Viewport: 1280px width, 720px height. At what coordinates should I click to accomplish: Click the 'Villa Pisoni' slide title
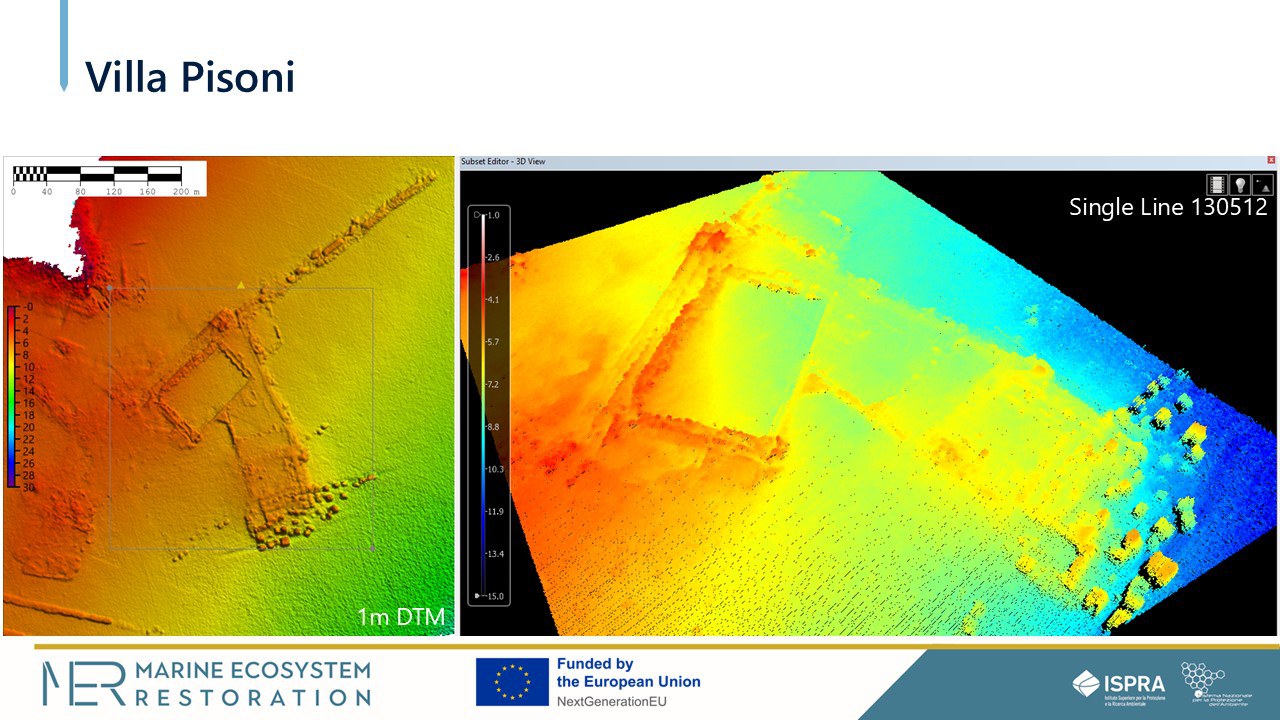pyautogui.click(x=190, y=77)
